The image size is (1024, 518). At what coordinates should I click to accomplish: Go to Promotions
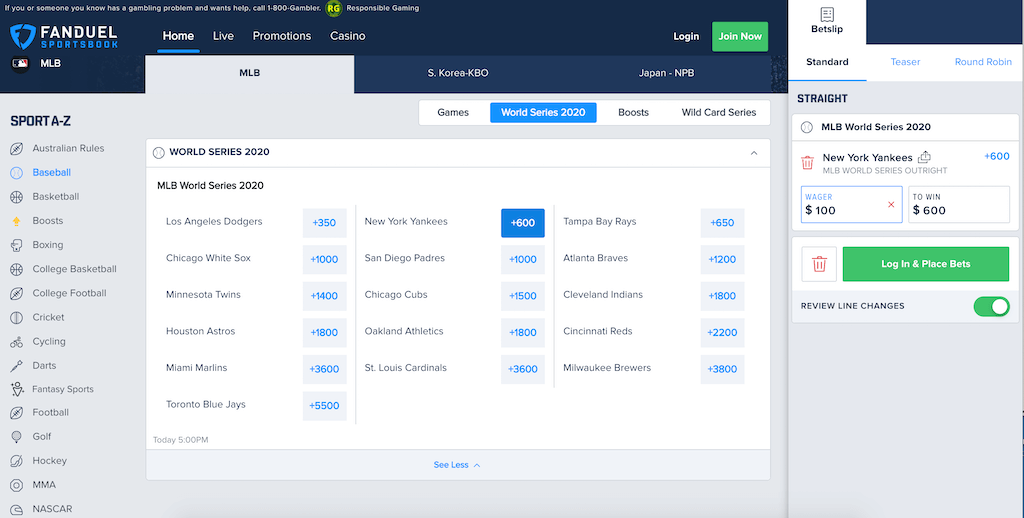click(x=281, y=36)
